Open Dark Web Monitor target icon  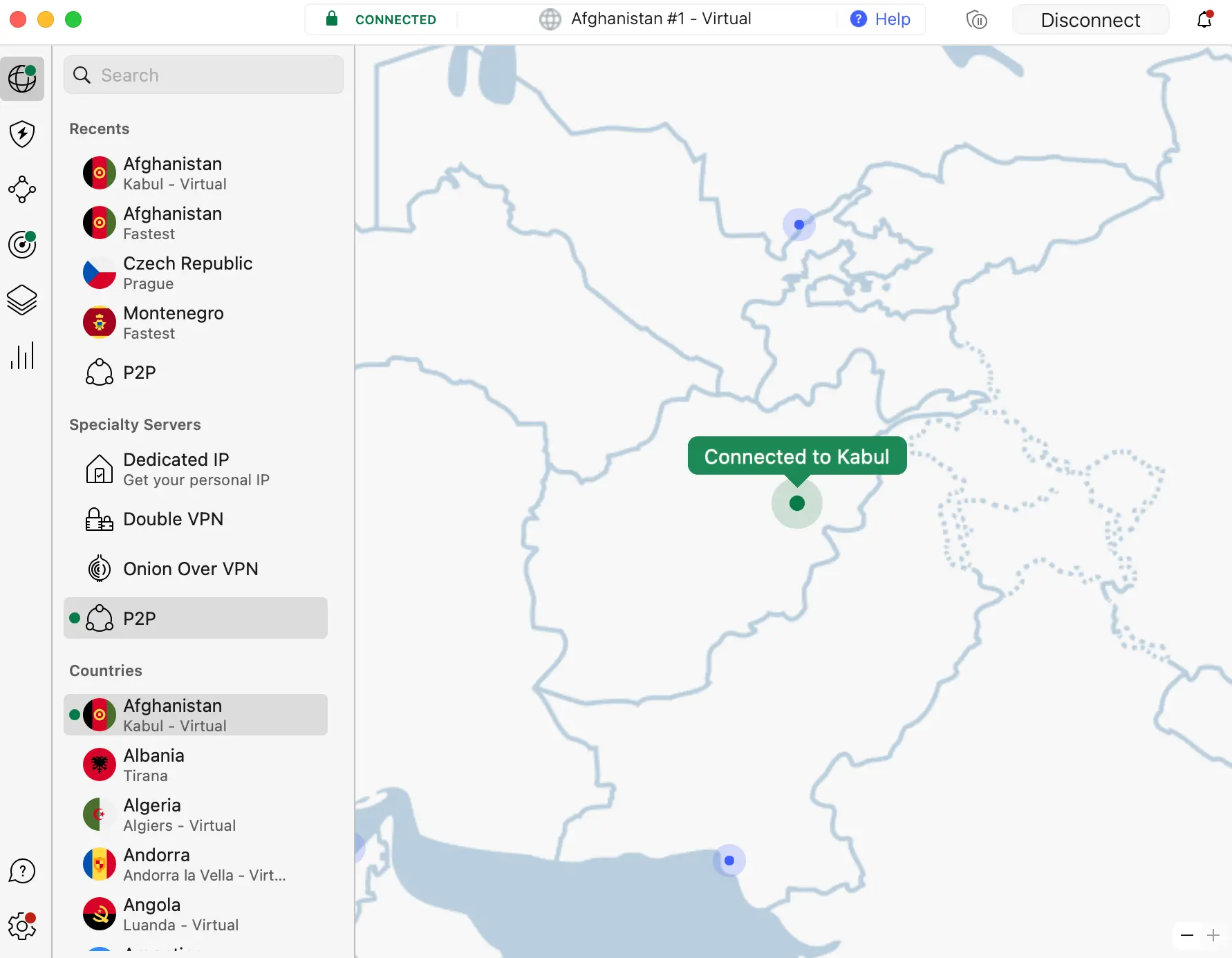[22, 245]
